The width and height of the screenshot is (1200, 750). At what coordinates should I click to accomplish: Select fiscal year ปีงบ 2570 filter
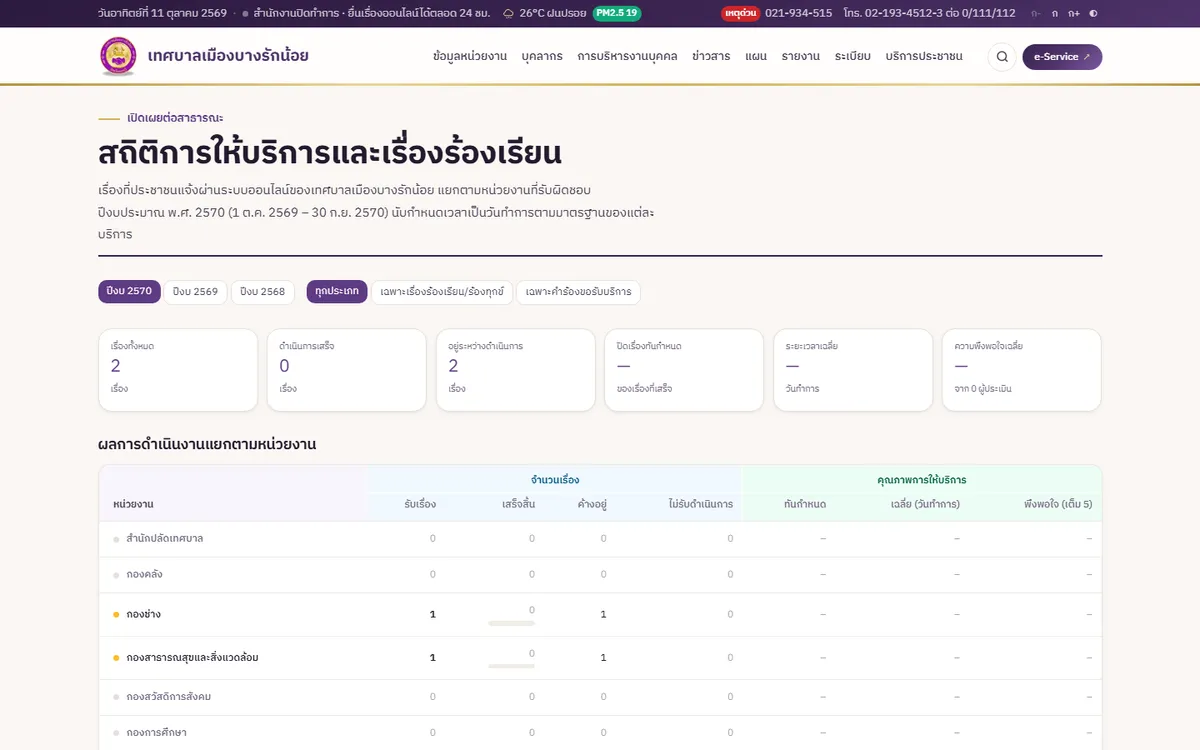[129, 292]
